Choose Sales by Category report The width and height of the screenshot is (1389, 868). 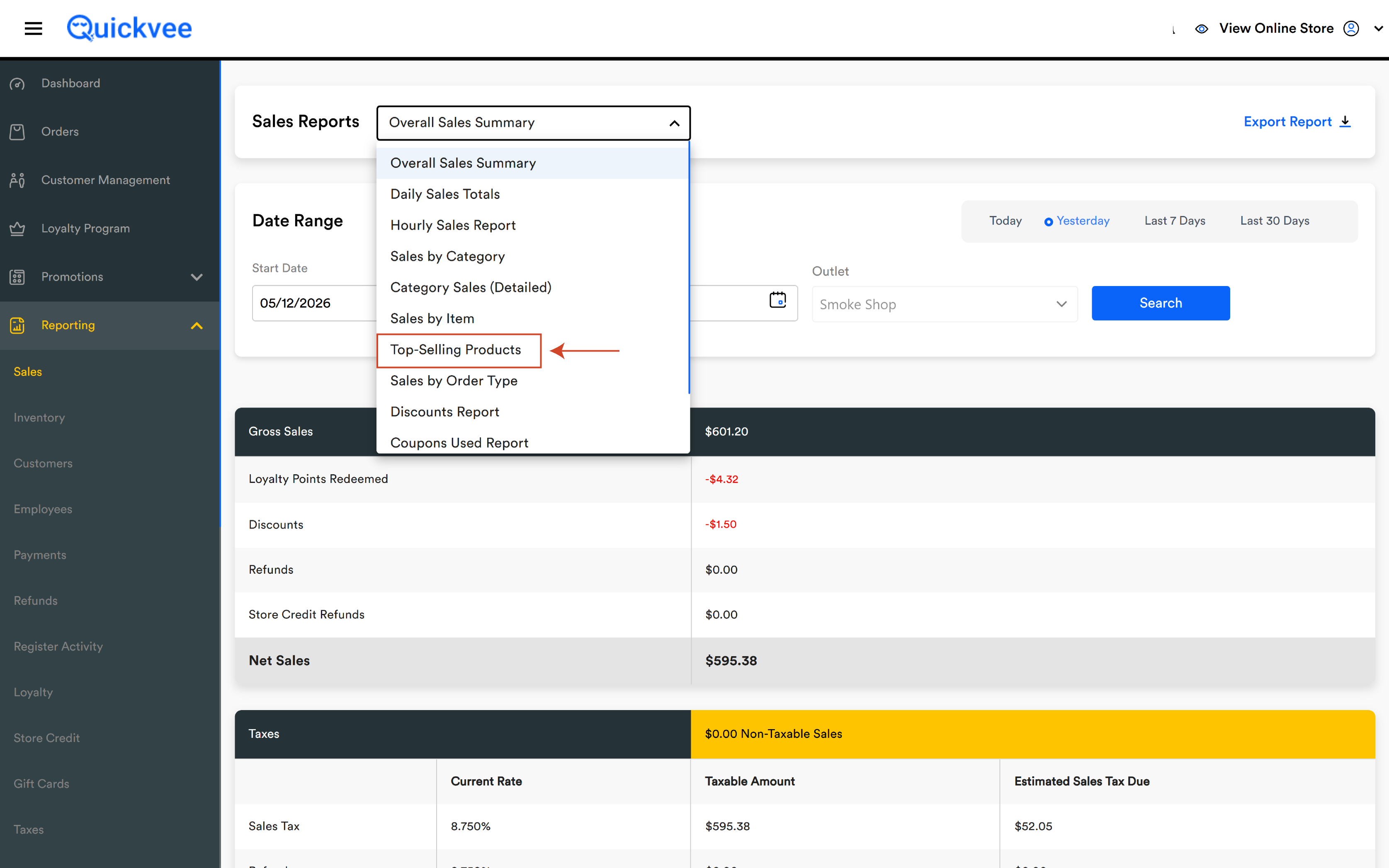coord(532,256)
